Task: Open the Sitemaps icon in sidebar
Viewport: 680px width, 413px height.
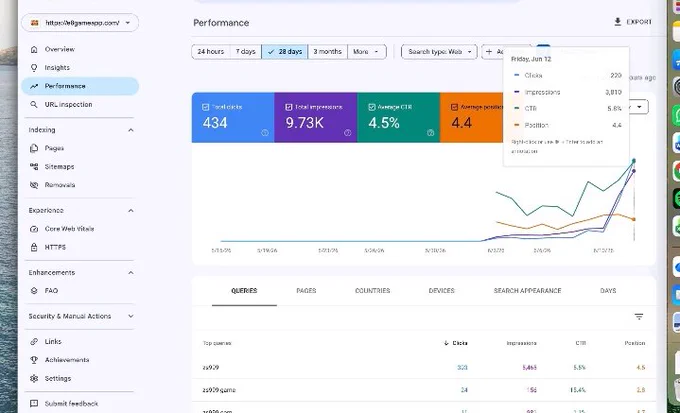Action: [34, 167]
